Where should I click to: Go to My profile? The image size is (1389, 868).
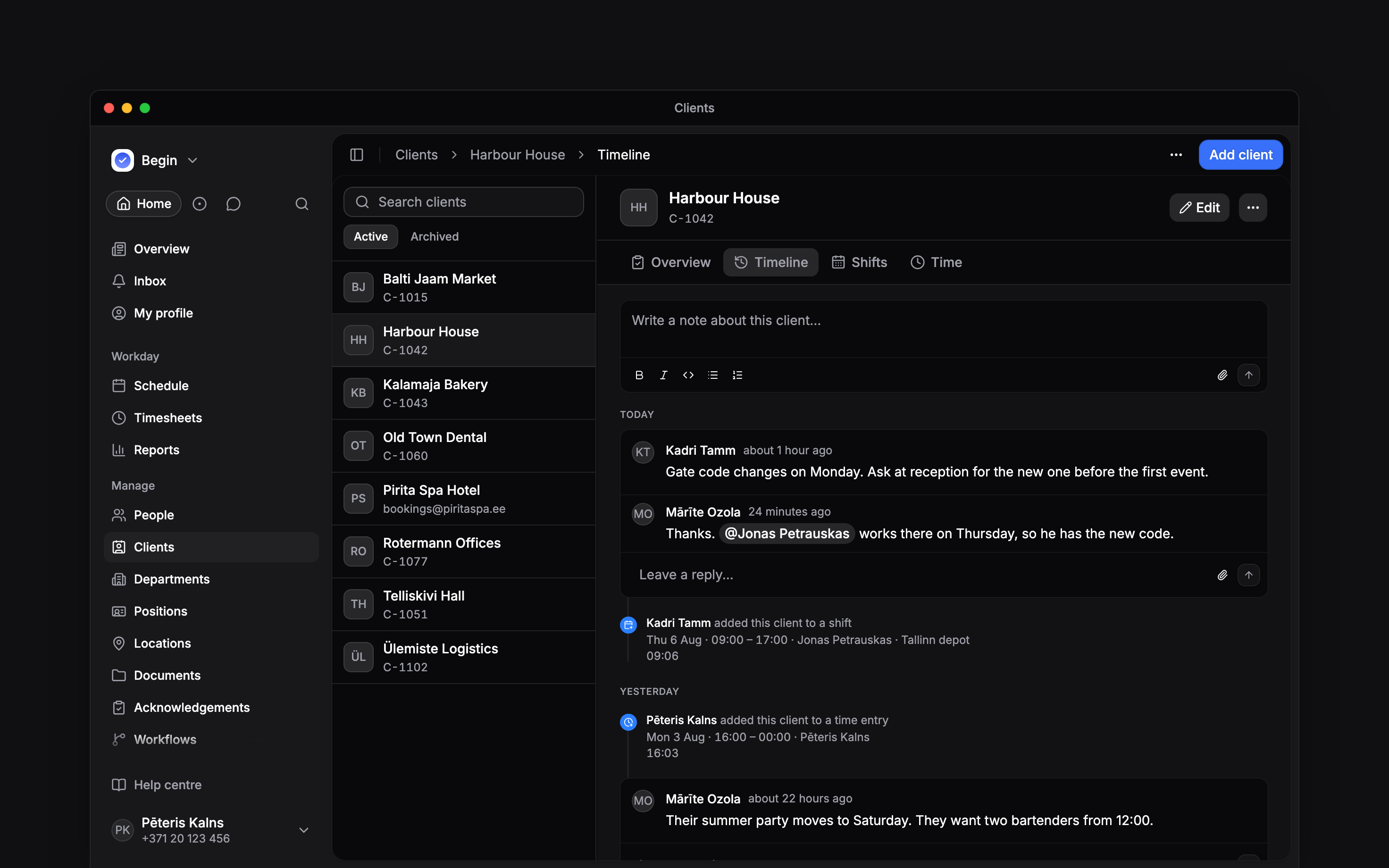[211, 313]
